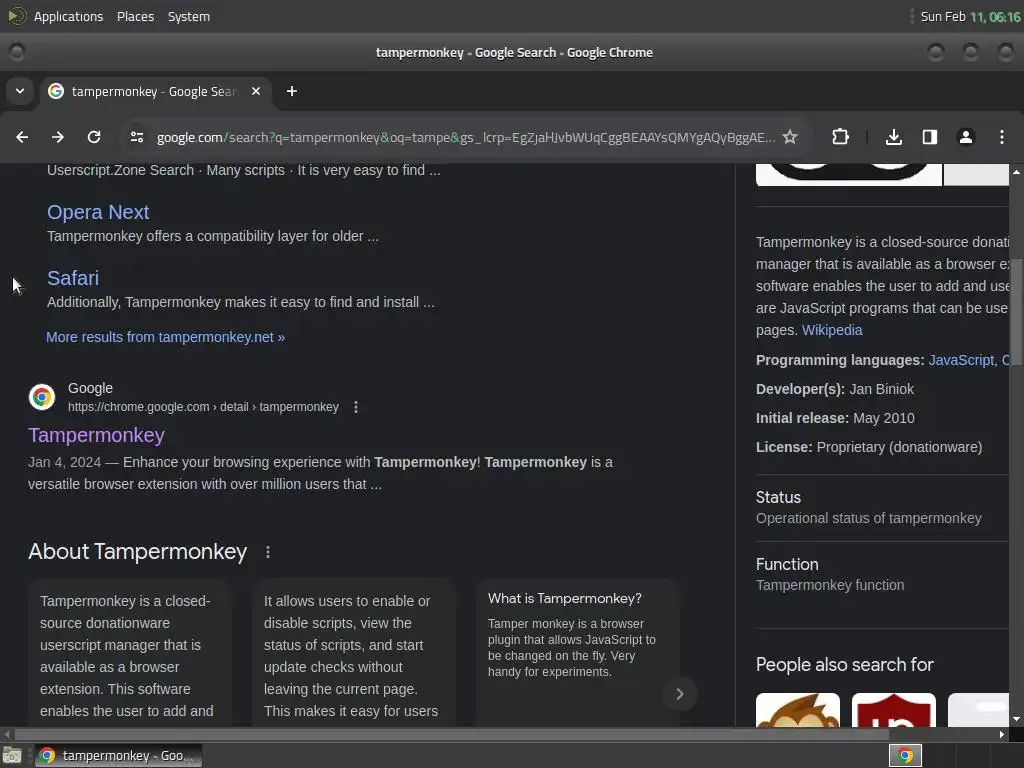1024x768 pixels.
Task: Open the Wikipedia link in knowledge panel
Action: (x=832, y=330)
